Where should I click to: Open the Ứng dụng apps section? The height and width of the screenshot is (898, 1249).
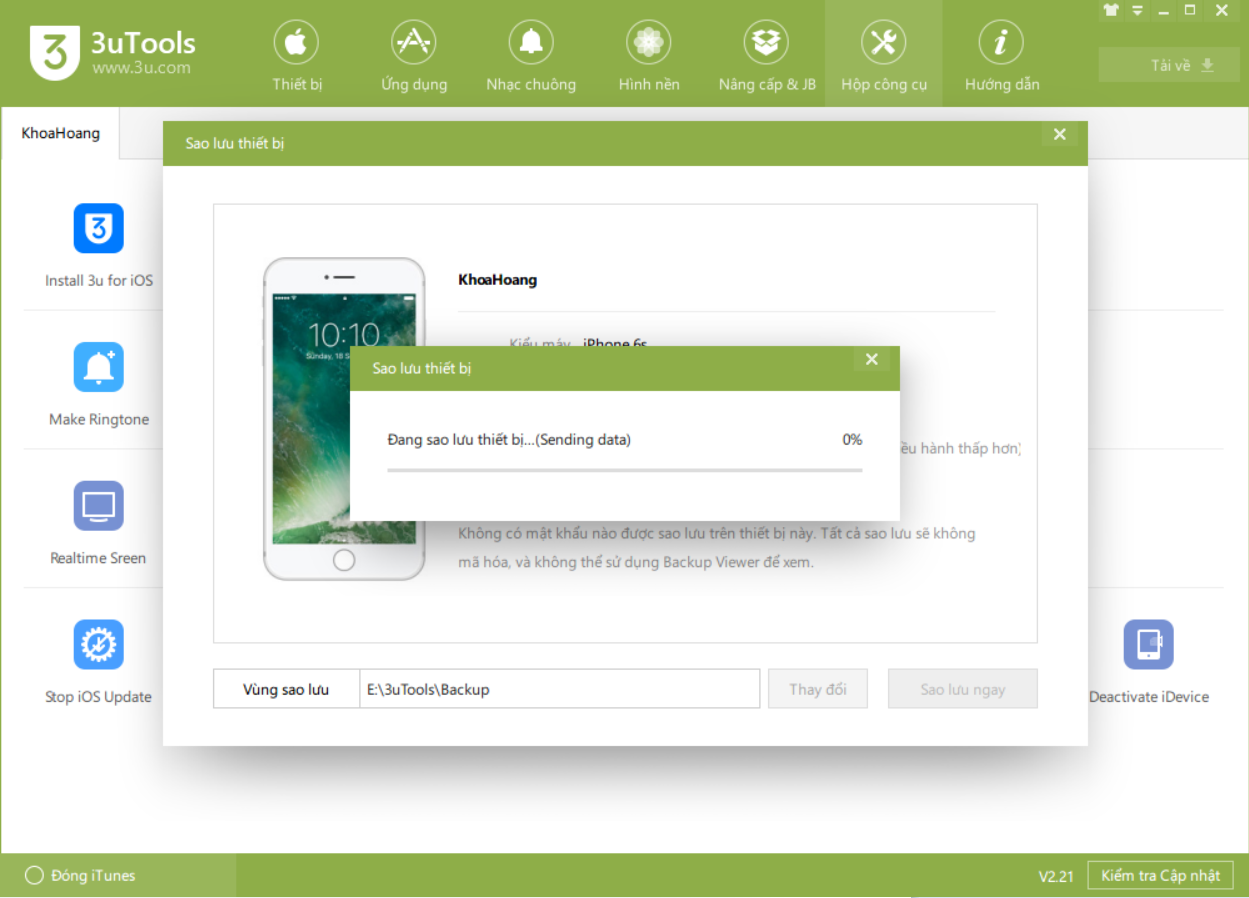tap(414, 57)
